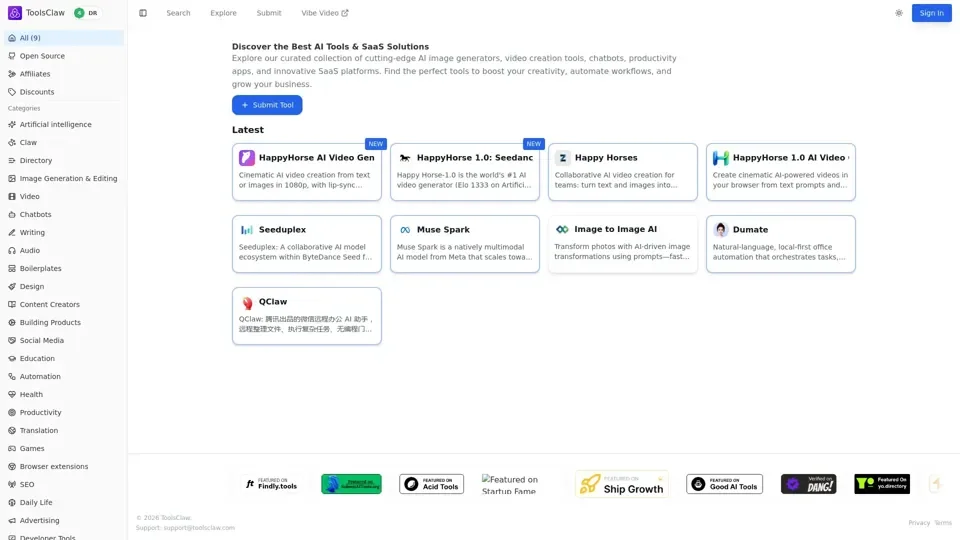
Task: Click the Ship Growth featured badge
Action: (622, 484)
